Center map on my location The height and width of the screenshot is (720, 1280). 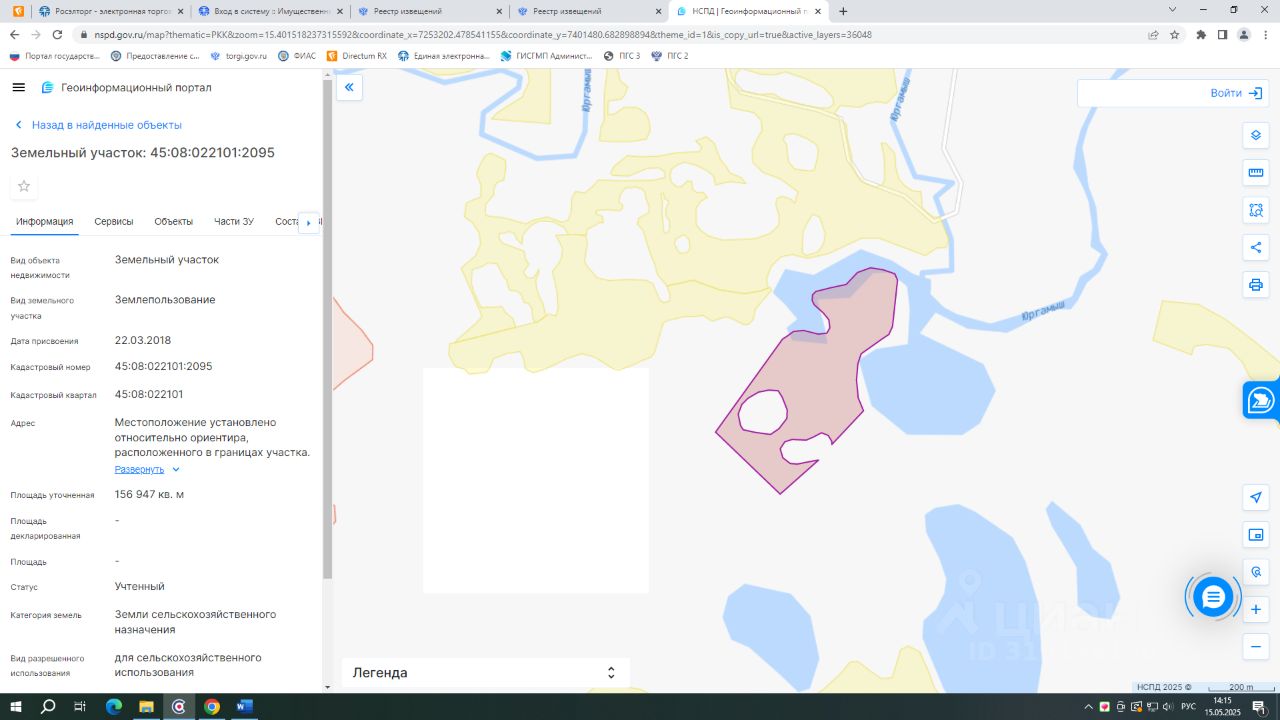pyautogui.click(x=1256, y=497)
